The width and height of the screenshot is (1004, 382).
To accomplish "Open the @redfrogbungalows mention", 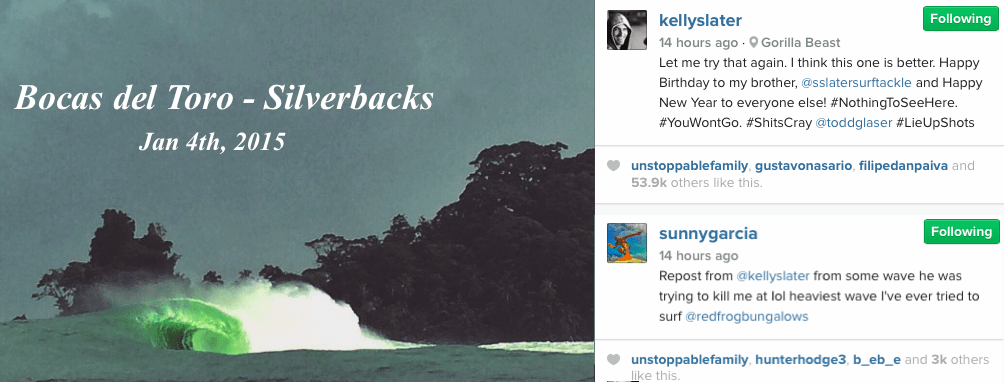I will coord(747,316).
